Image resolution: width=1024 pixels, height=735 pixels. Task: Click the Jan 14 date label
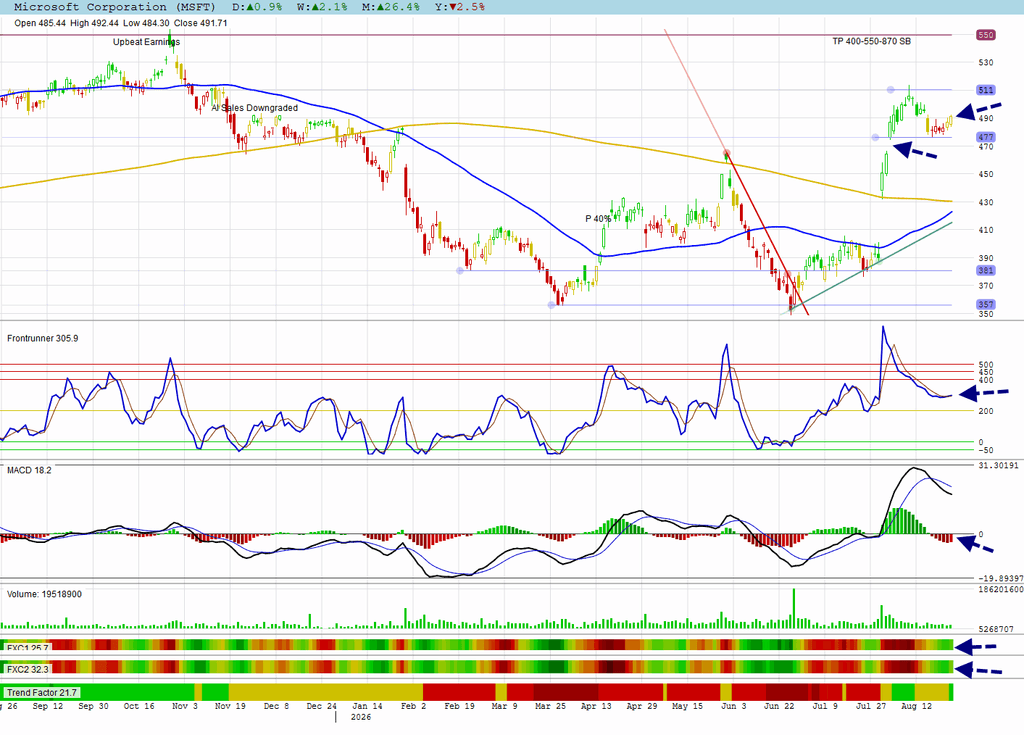coord(367,706)
